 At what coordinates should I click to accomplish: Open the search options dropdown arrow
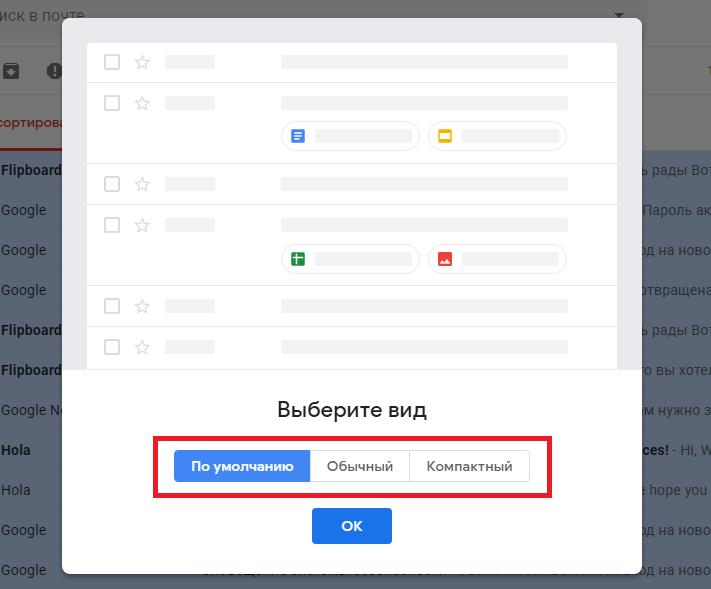coord(619,15)
